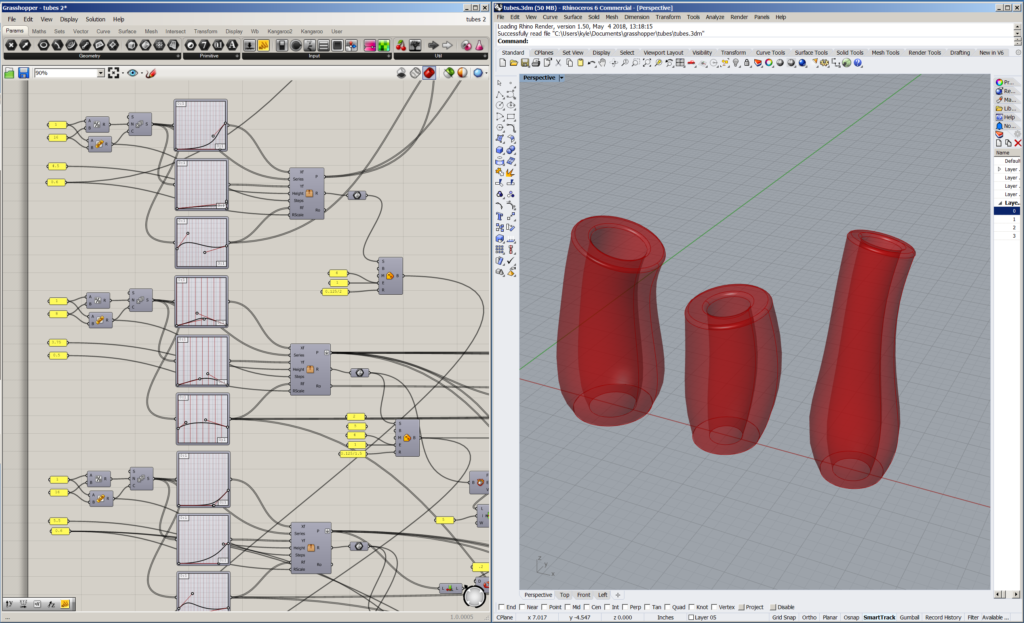Expand the Geometry group panel
The width and height of the screenshot is (1024, 623).
178,56
